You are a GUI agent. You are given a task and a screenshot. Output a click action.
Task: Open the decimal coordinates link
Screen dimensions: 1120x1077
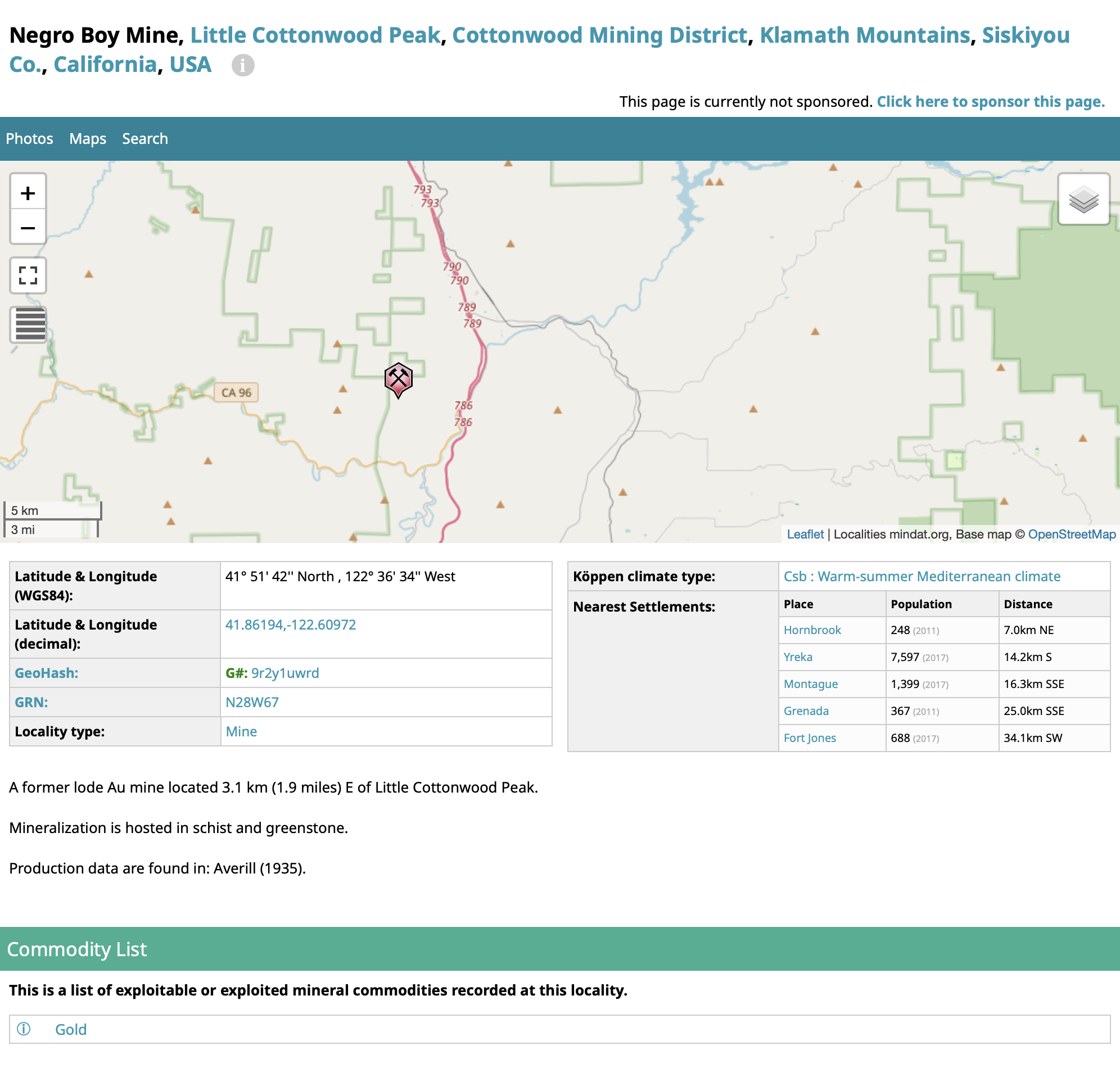[290, 625]
